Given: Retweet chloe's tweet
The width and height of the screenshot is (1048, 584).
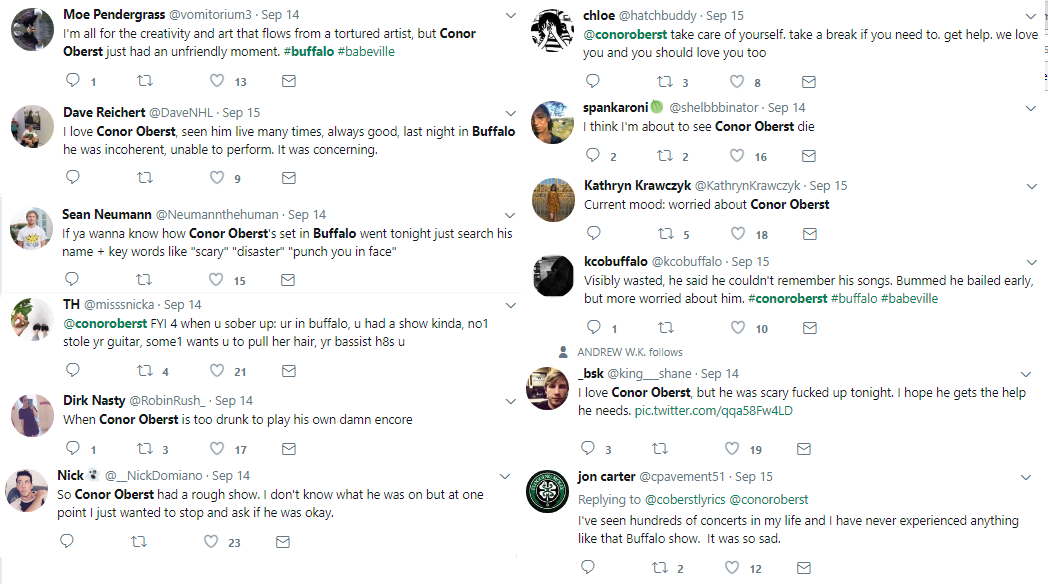Looking at the screenshot, I should pos(665,82).
